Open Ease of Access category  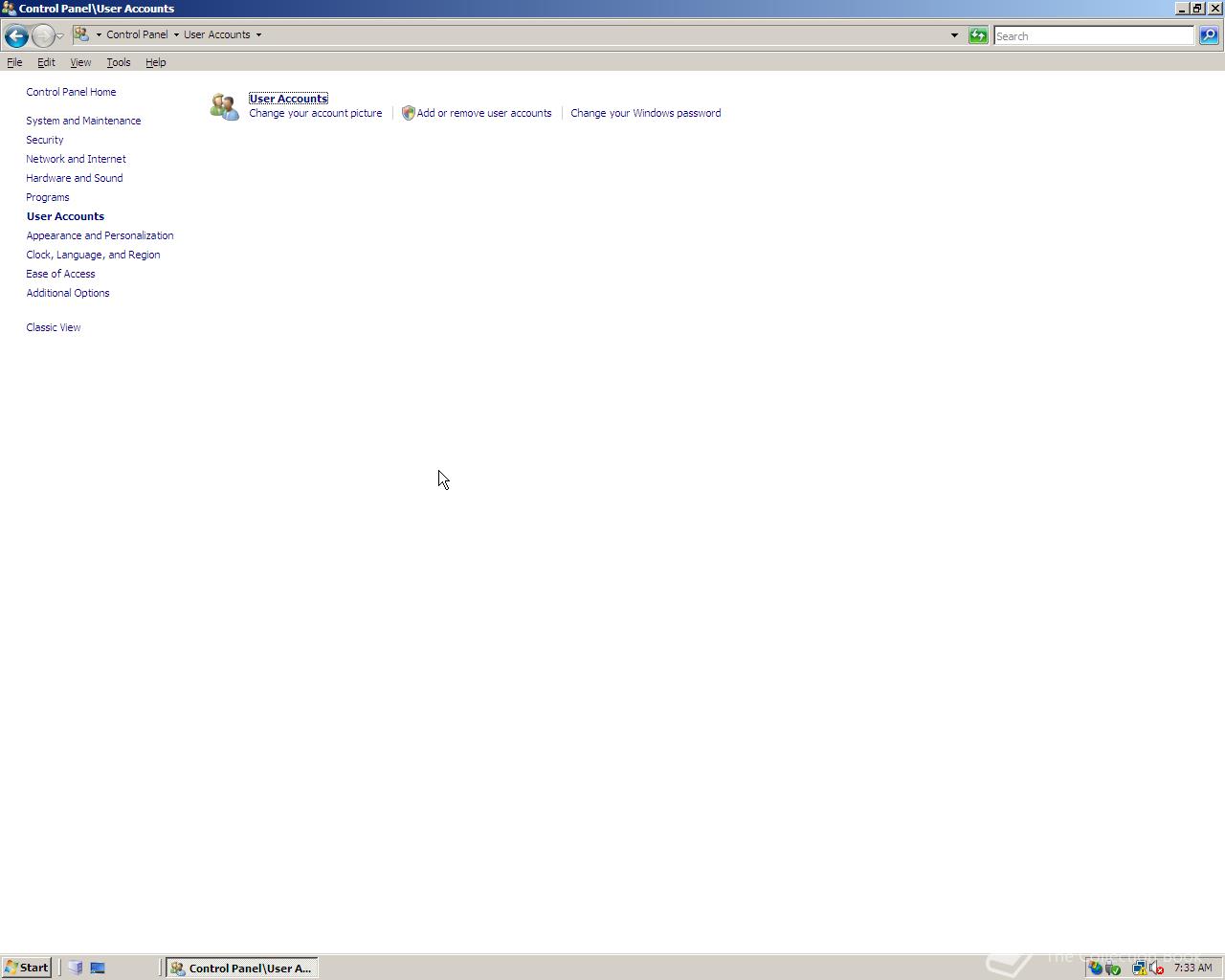pyautogui.click(x=60, y=274)
